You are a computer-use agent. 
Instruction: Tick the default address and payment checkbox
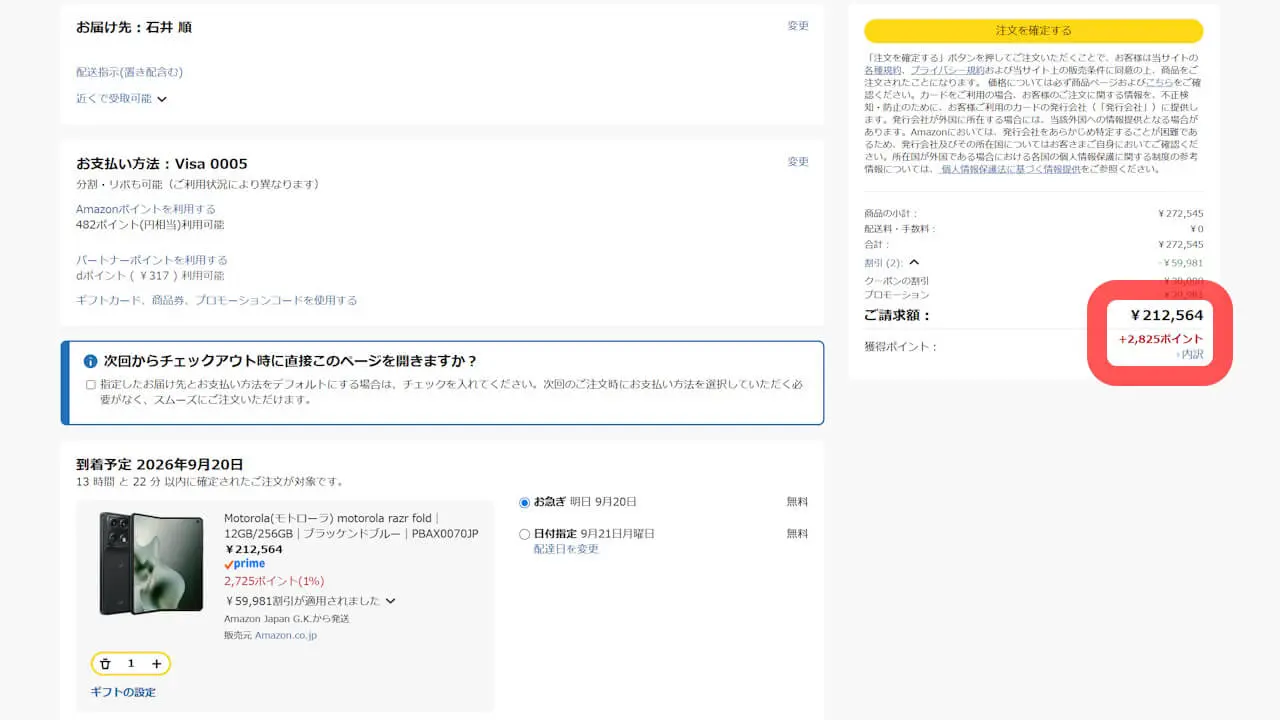coord(91,384)
